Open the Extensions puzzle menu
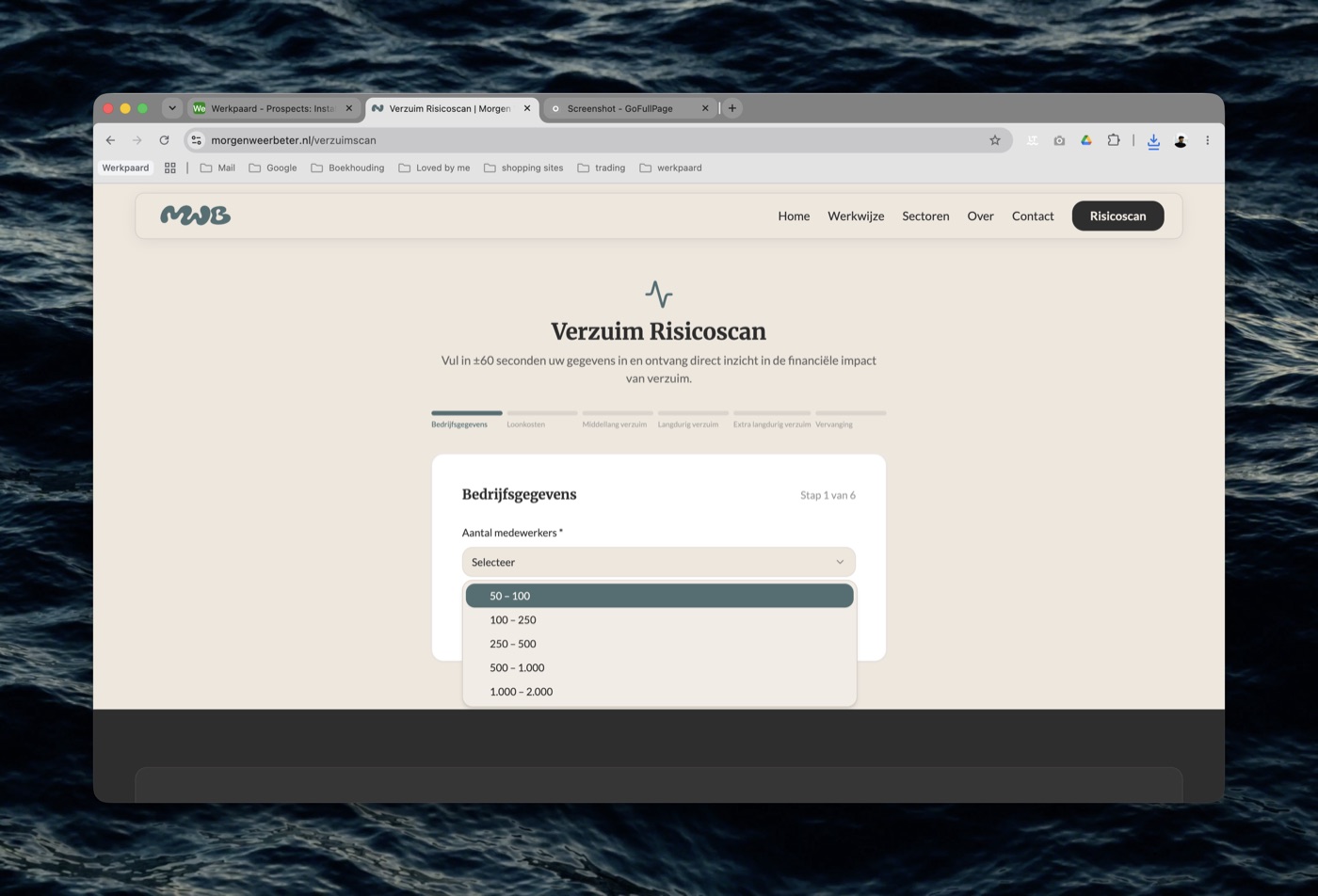This screenshot has height=896, width=1318. pos(1114,140)
